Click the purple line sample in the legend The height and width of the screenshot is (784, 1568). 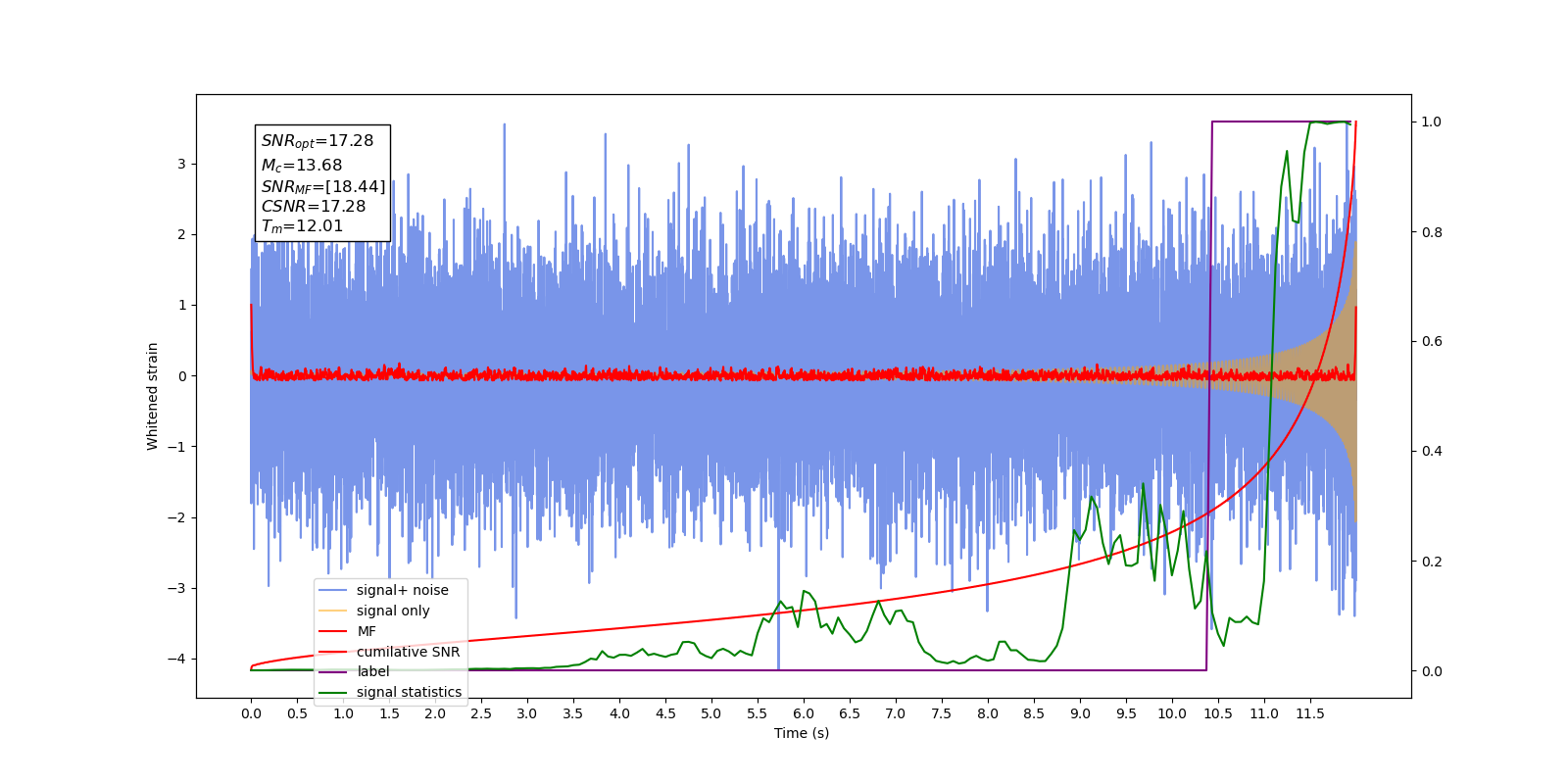click(333, 671)
